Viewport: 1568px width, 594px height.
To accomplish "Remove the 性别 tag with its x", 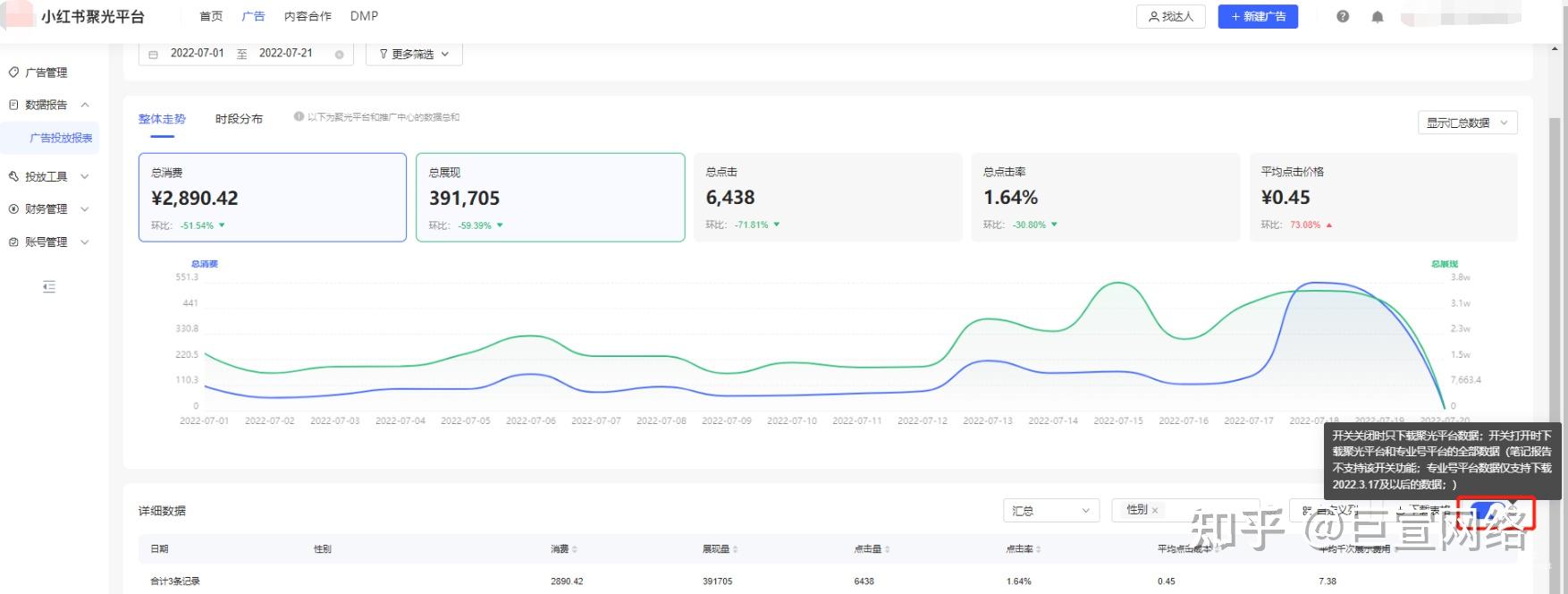I will [x=1155, y=511].
